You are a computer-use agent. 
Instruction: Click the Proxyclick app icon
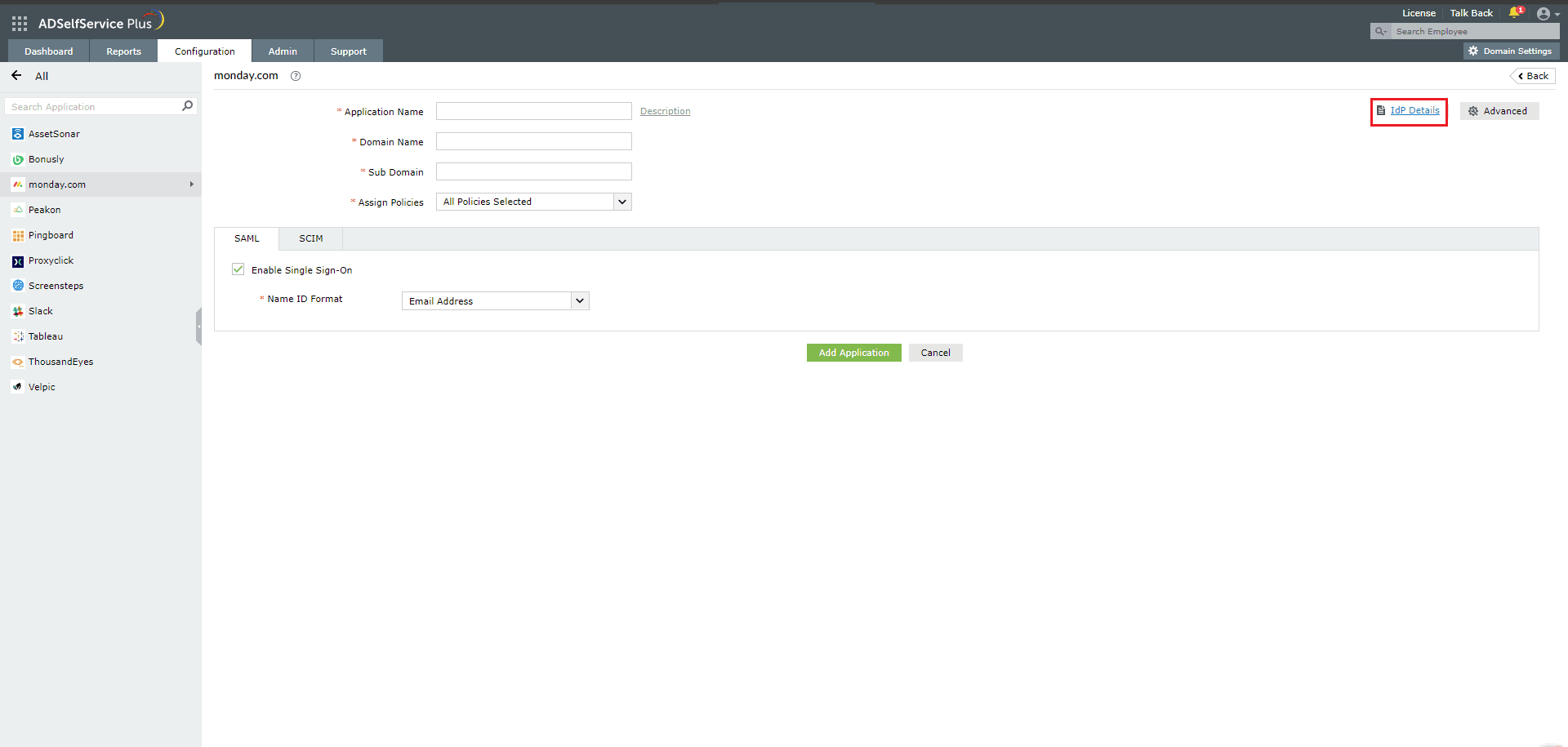point(18,261)
